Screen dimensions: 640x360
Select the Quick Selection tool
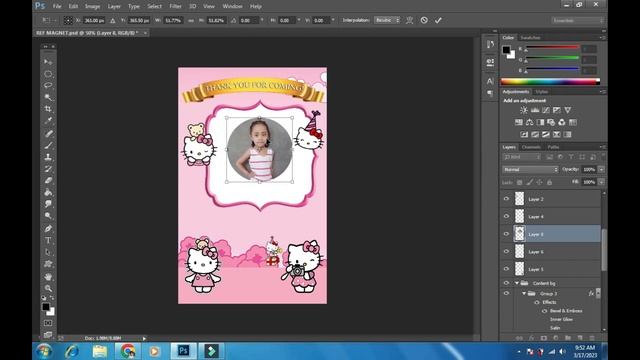[x=48, y=97]
